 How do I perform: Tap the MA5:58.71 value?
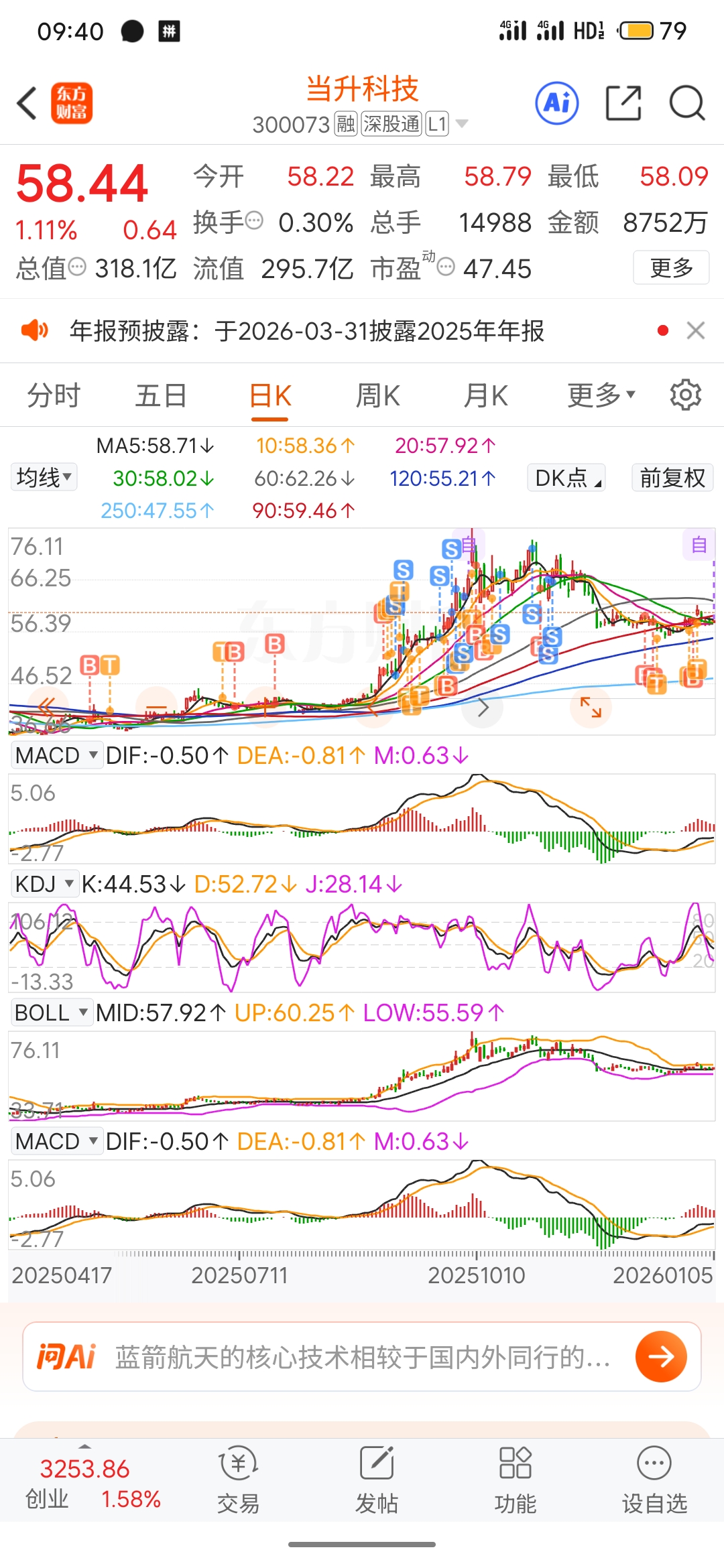(x=155, y=446)
